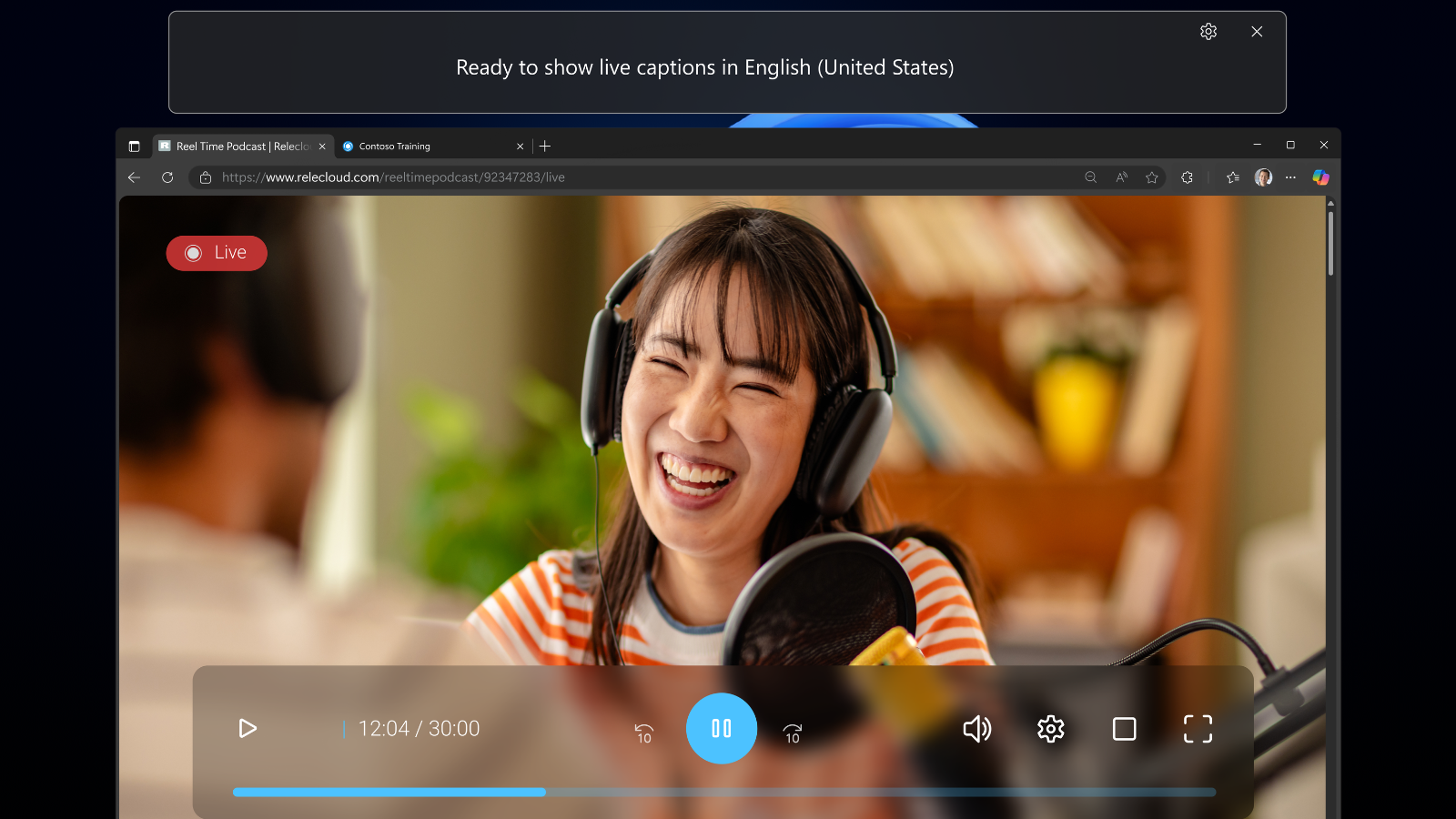Rewind the video 10 seconds
This screenshot has width=1456, height=819.
pyautogui.click(x=643, y=733)
